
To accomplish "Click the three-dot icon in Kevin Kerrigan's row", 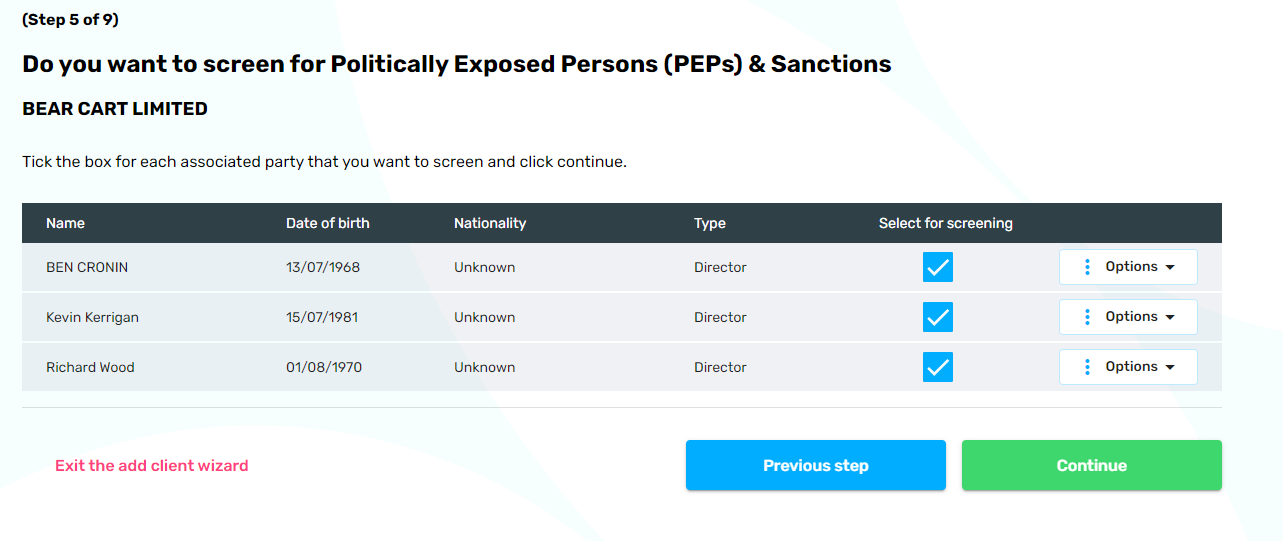I will coord(1087,317).
